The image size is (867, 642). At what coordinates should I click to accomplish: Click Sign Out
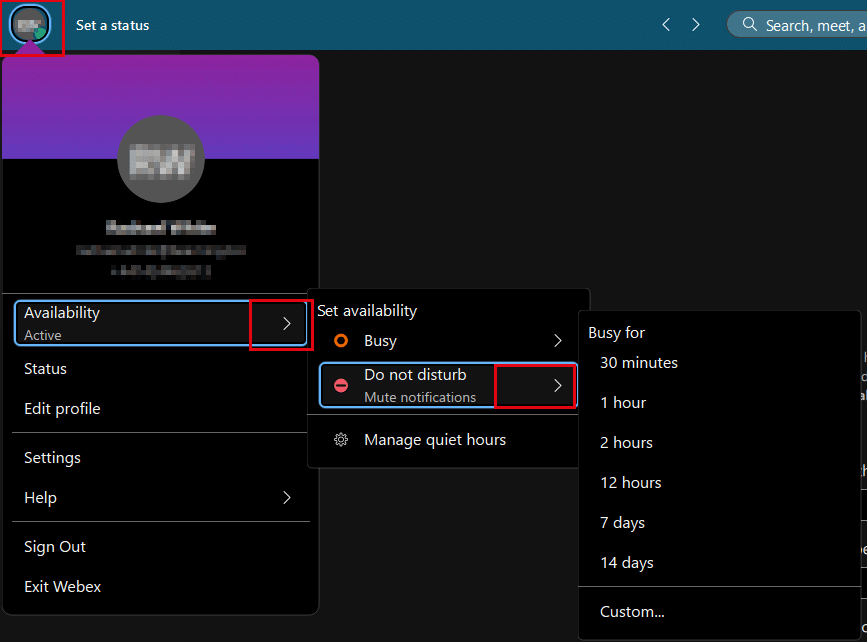(x=55, y=547)
